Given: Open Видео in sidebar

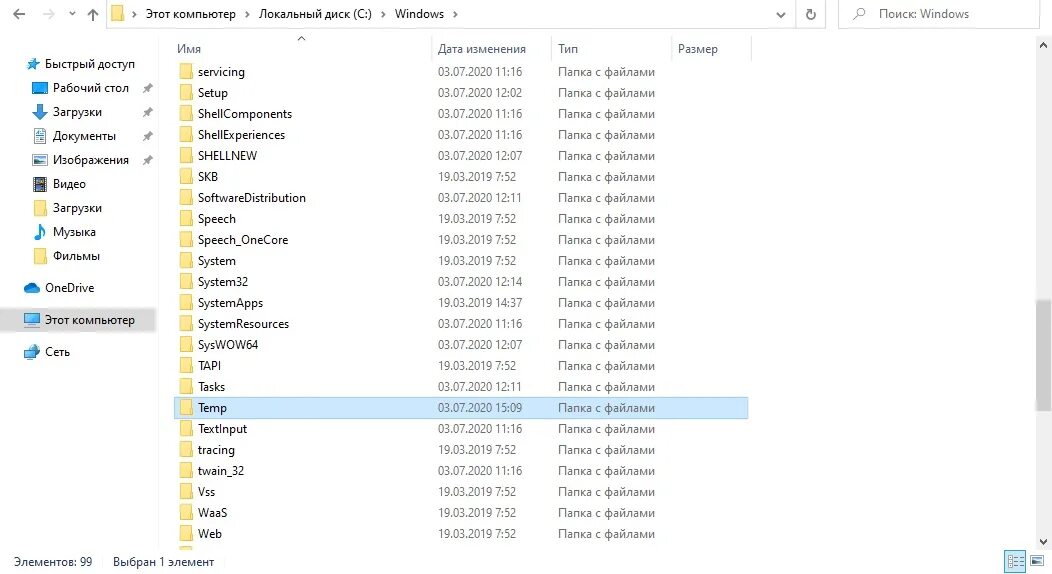Looking at the screenshot, I should (60, 184).
